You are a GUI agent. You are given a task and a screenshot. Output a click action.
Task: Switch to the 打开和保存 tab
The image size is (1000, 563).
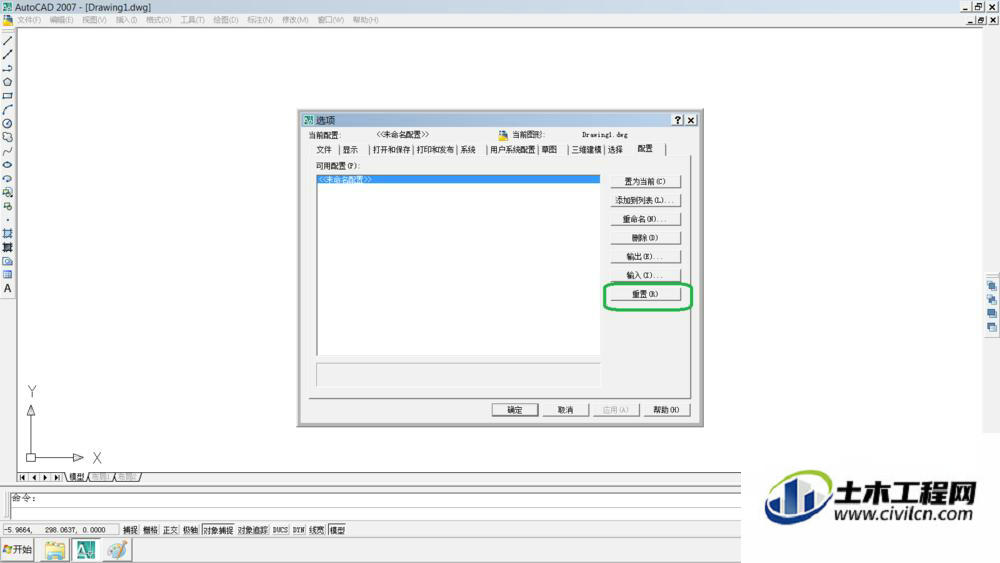tap(392, 150)
